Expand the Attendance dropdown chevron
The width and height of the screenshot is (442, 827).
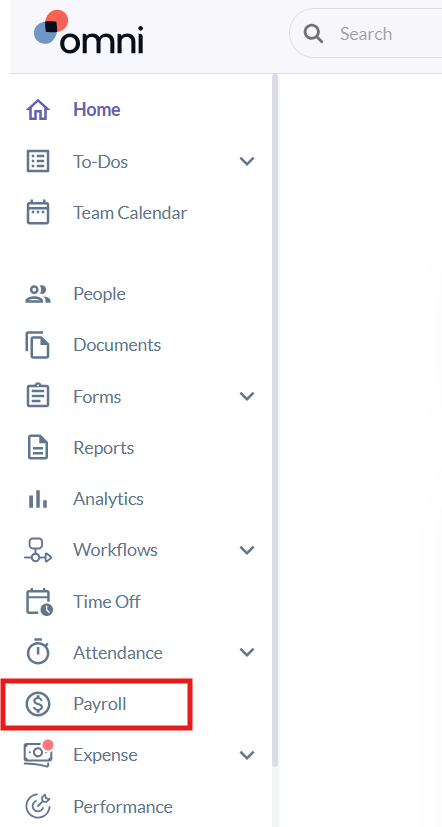(x=247, y=652)
